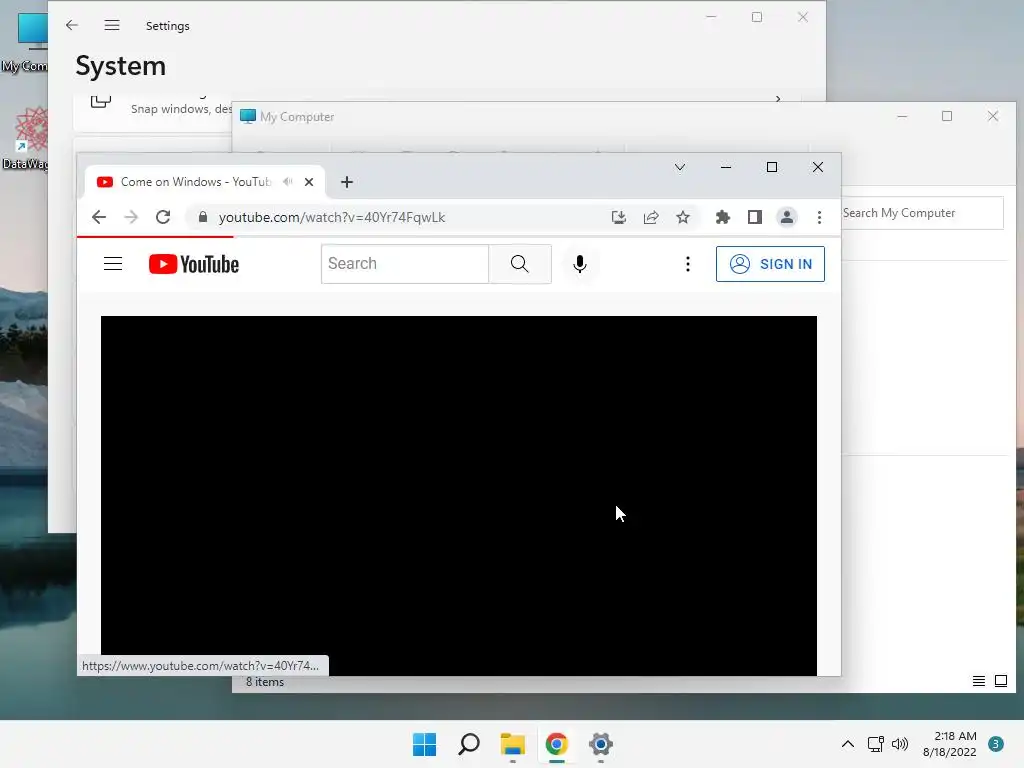Select My Computer desktop icon

click(x=25, y=42)
